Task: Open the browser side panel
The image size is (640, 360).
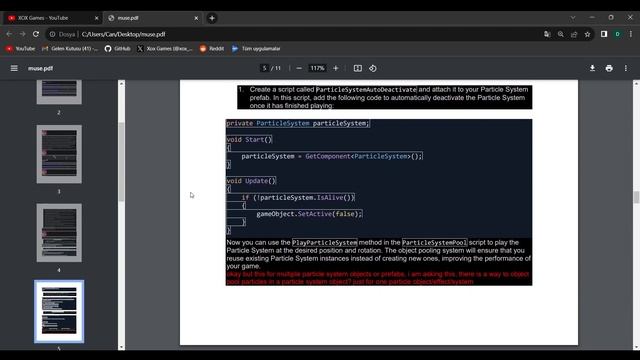Action: 604,34
